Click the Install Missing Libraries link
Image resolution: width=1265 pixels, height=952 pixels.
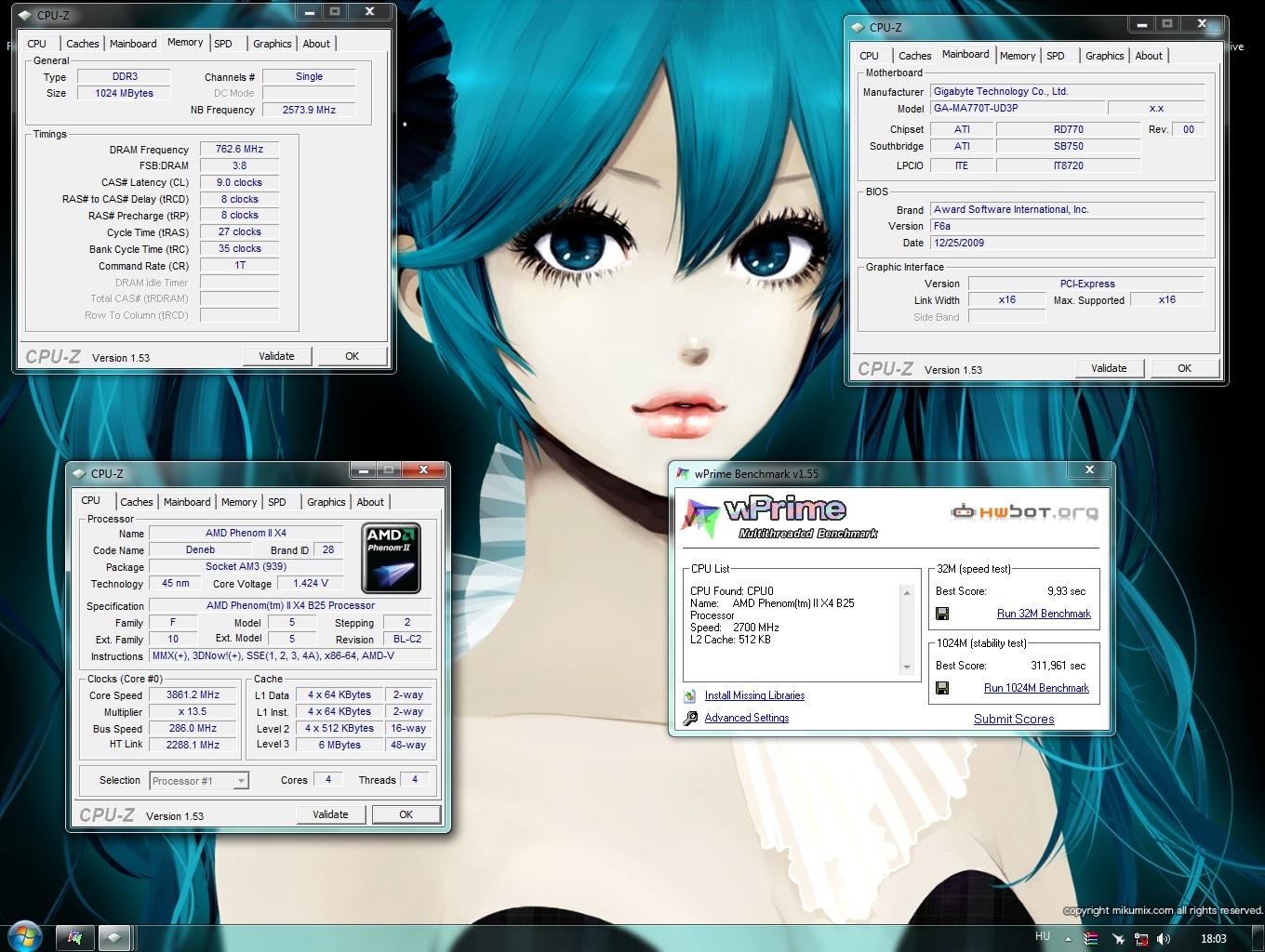(754, 695)
